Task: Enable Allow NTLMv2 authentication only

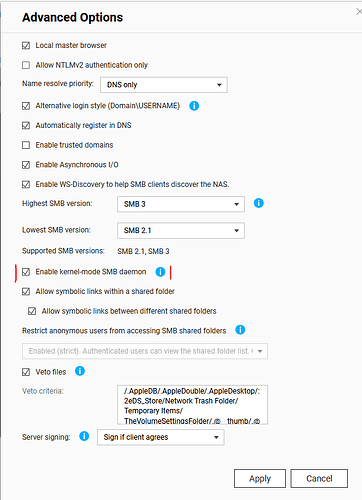Action: point(26,65)
